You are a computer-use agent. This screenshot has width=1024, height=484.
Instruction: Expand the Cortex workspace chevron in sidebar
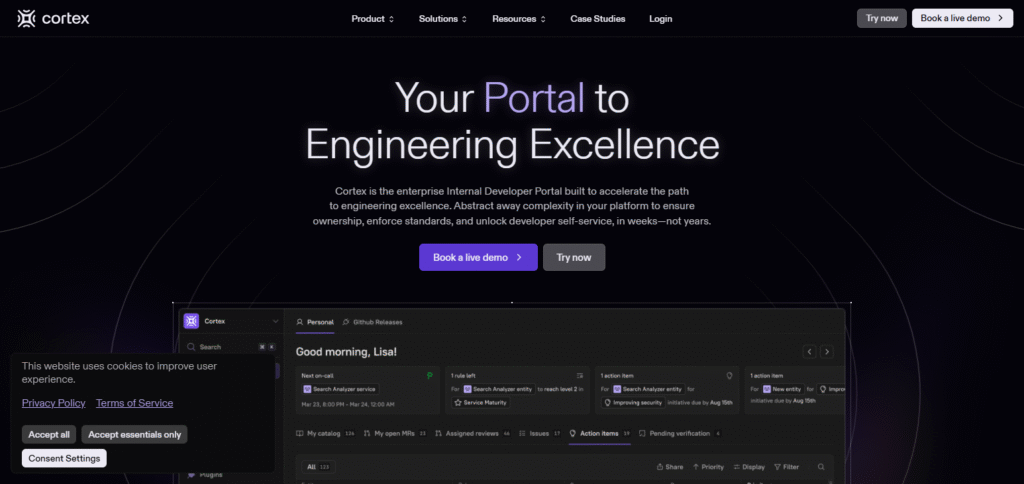click(x=276, y=321)
